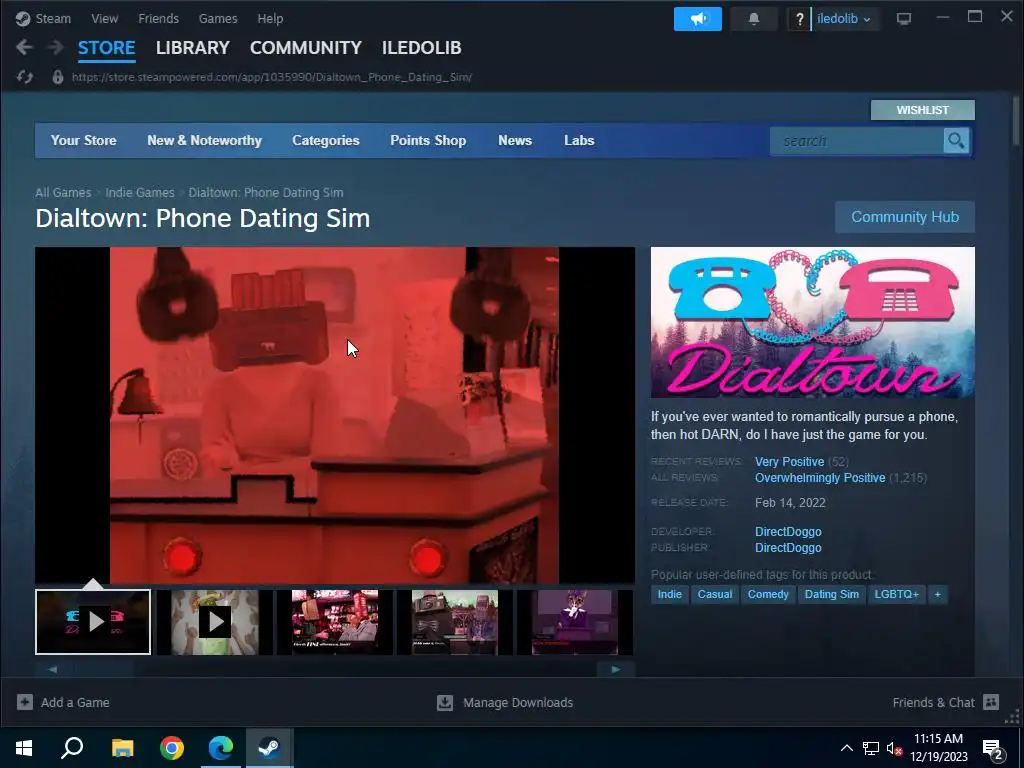Click in the store search field
1024x768 pixels.
click(x=857, y=140)
